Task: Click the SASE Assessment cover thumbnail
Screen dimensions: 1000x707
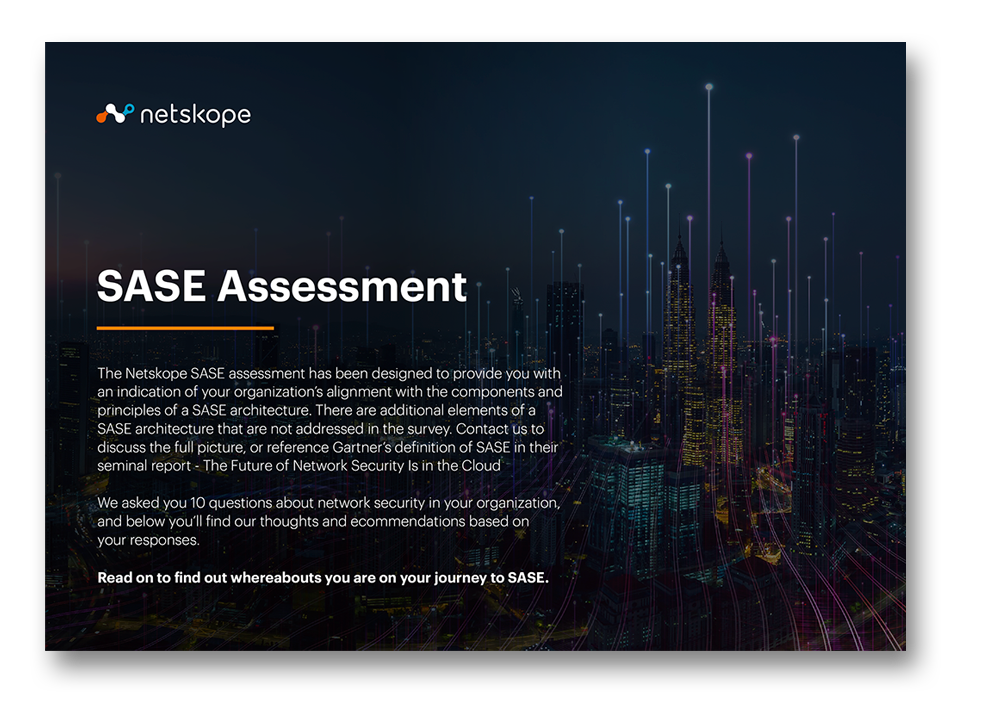Action: (475, 346)
